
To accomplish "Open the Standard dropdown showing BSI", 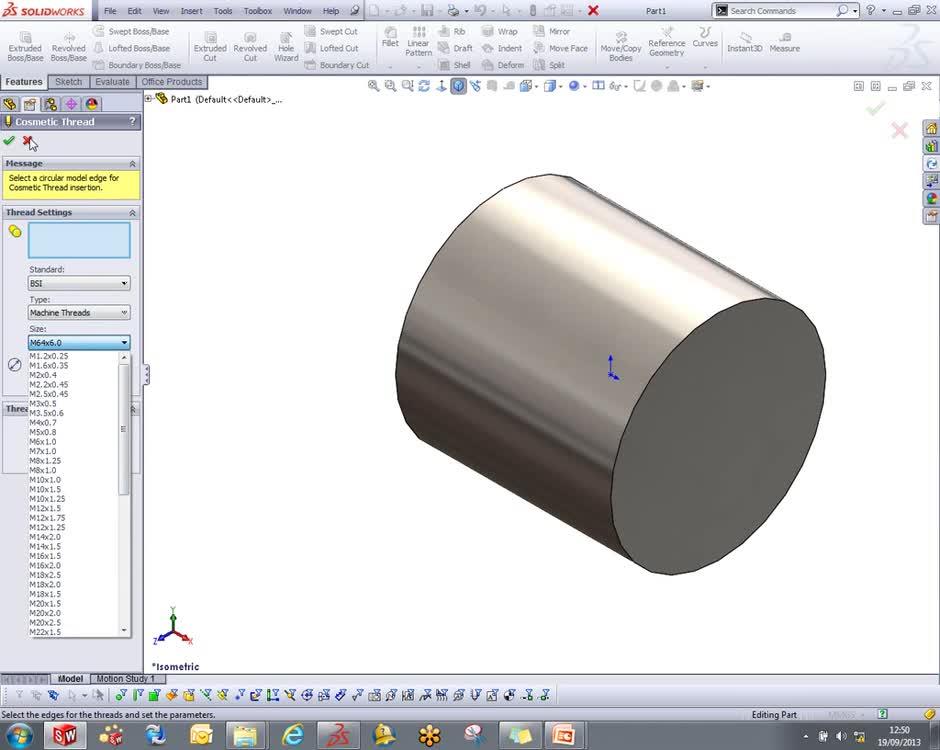I will point(79,284).
